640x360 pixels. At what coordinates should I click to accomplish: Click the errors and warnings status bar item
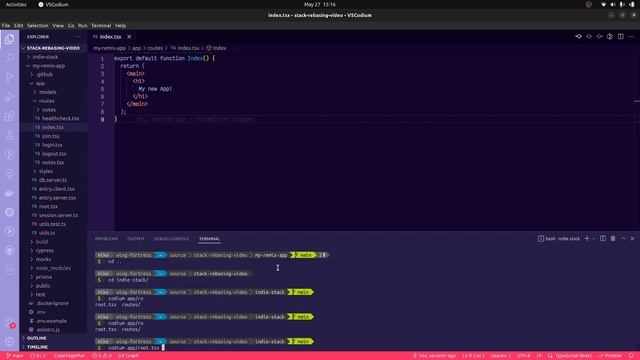[102, 356]
